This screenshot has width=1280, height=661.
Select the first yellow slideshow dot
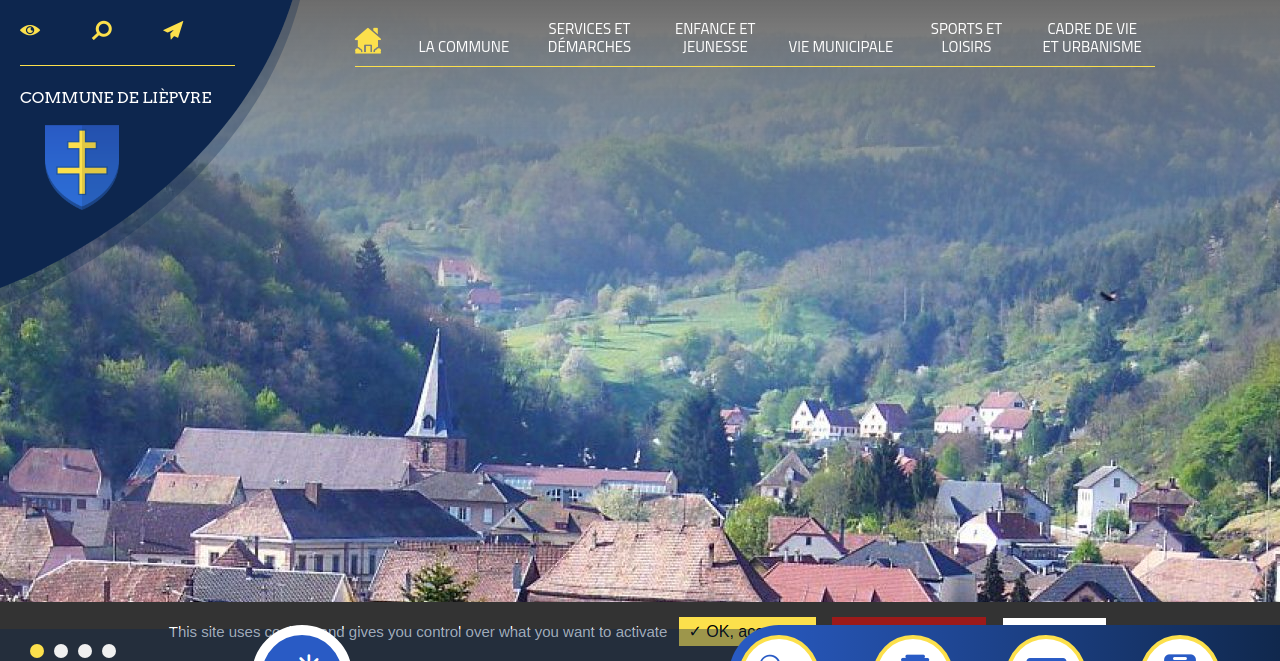(37, 651)
